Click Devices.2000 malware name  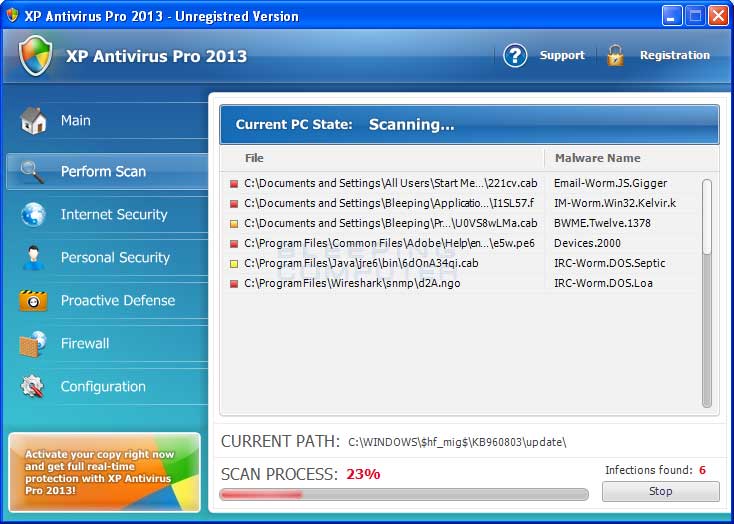pos(587,243)
